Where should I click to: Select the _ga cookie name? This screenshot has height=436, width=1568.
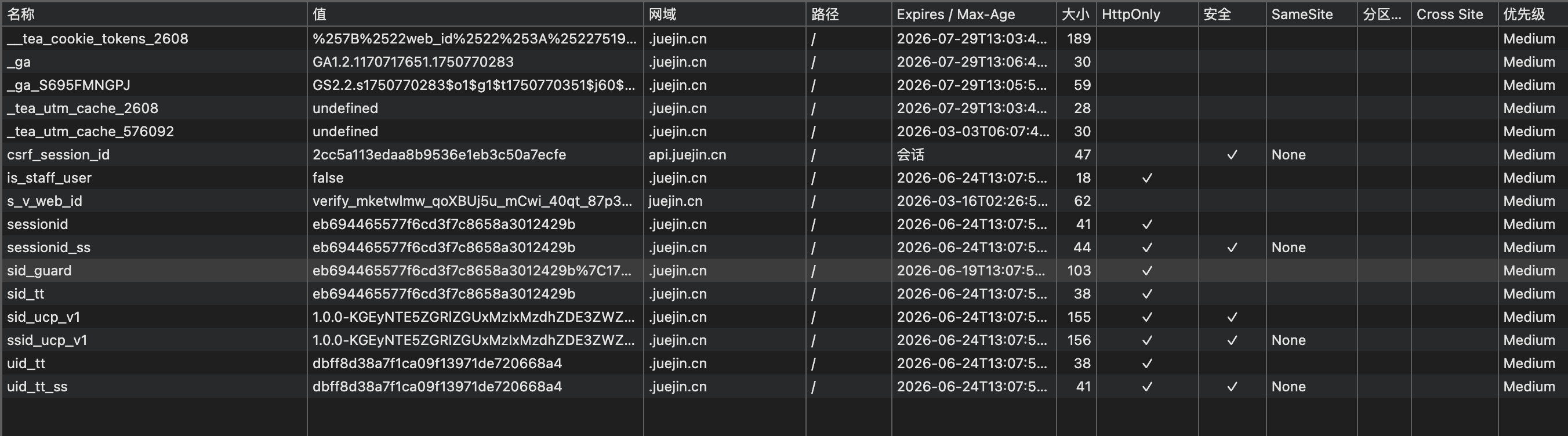click(x=19, y=62)
